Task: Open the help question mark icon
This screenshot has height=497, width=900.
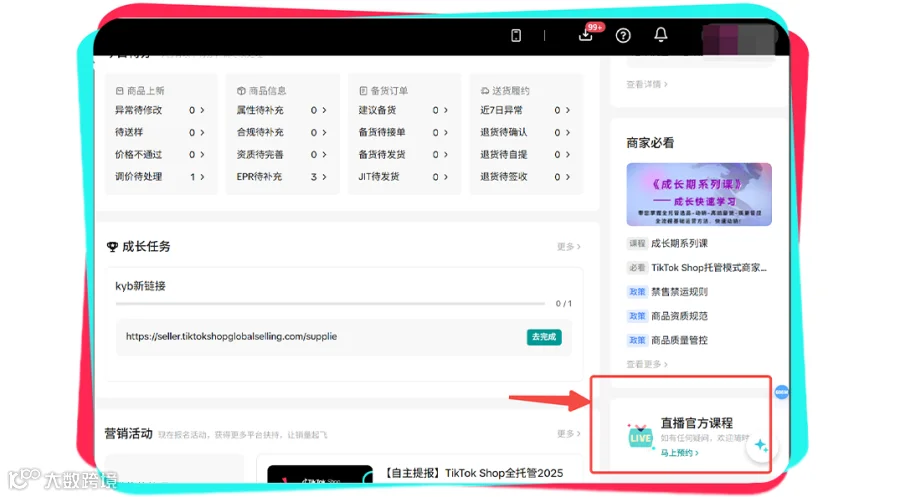Action: (623, 36)
